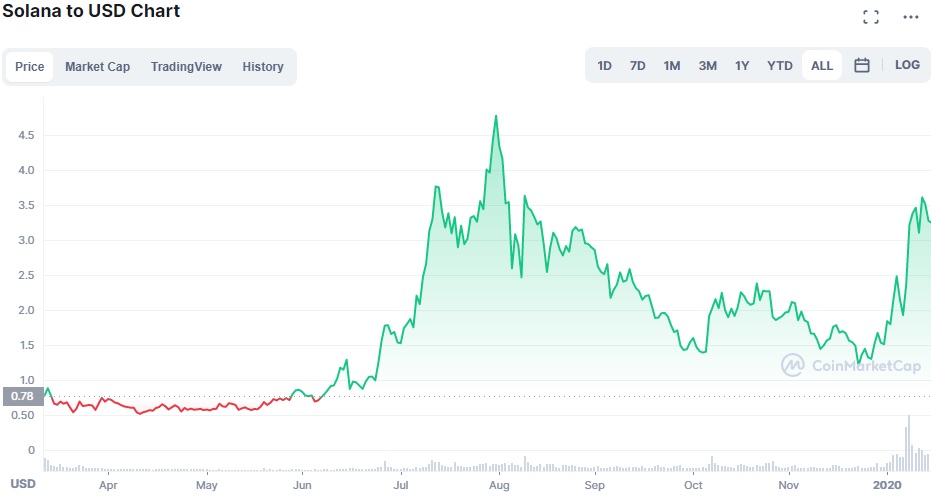The height and width of the screenshot is (499, 931).
Task: Click the Jun label on time axis
Action: [x=302, y=485]
